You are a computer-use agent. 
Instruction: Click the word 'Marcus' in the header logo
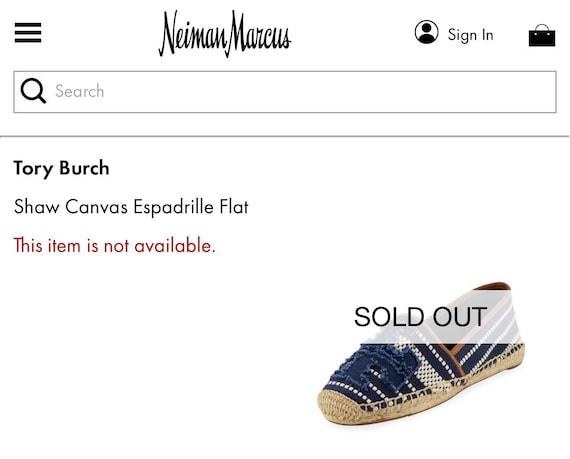pos(260,33)
